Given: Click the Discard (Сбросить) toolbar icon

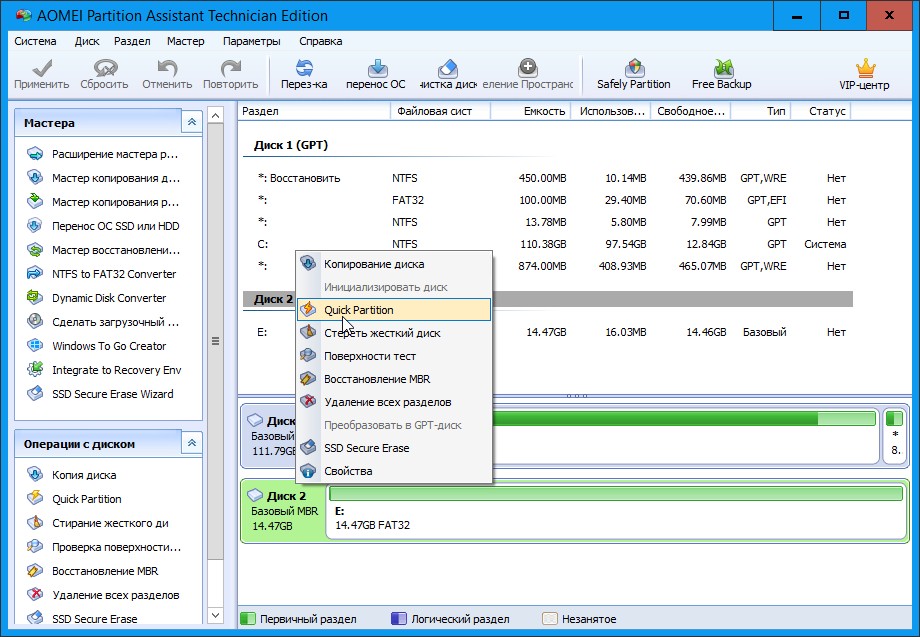Looking at the screenshot, I should point(104,74).
